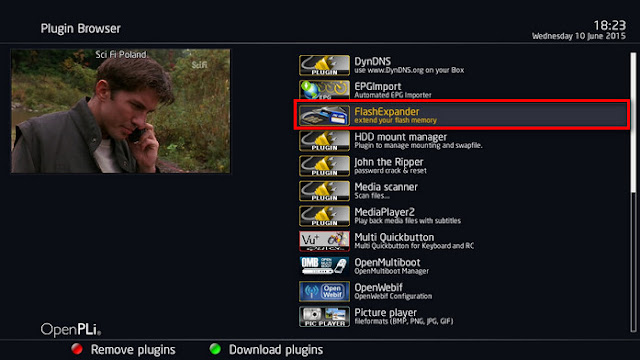
Task: Click the John the Ripper plugin icon
Action: [324, 166]
